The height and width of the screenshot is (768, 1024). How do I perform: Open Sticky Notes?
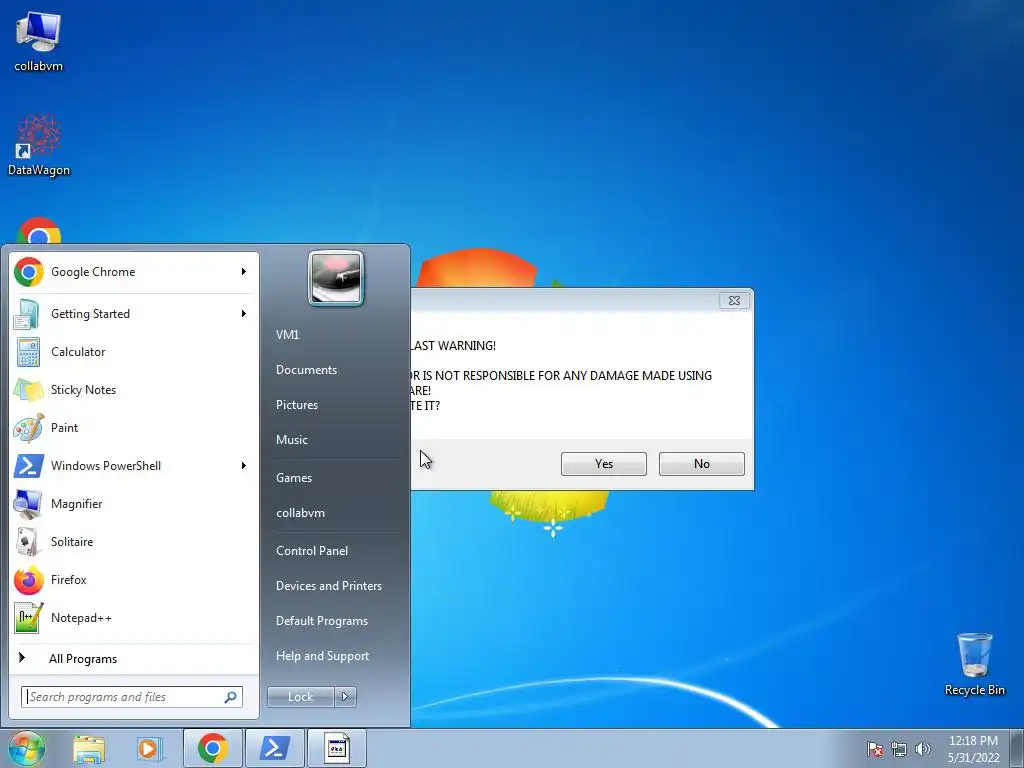pyautogui.click(x=134, y=390)
